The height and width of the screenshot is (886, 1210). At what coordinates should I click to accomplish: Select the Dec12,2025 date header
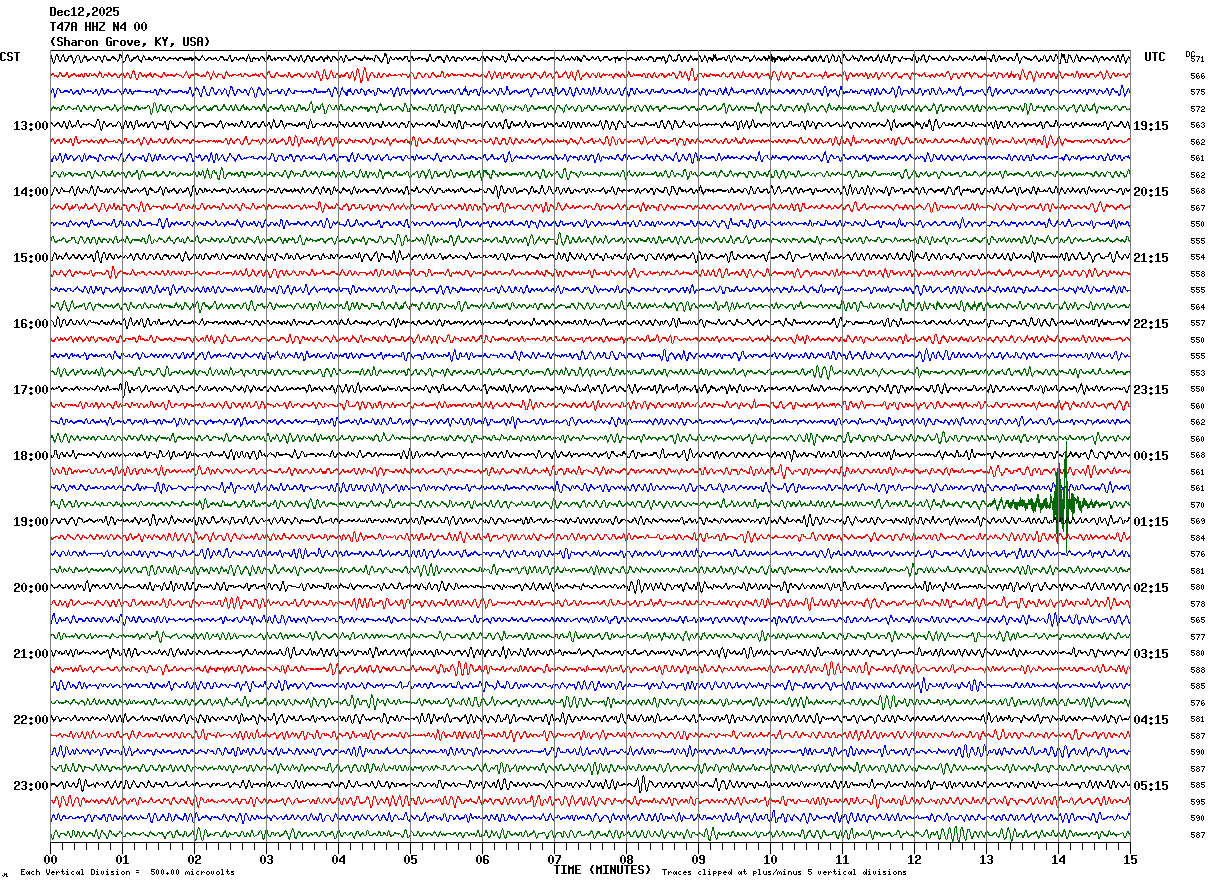(84, 12)
